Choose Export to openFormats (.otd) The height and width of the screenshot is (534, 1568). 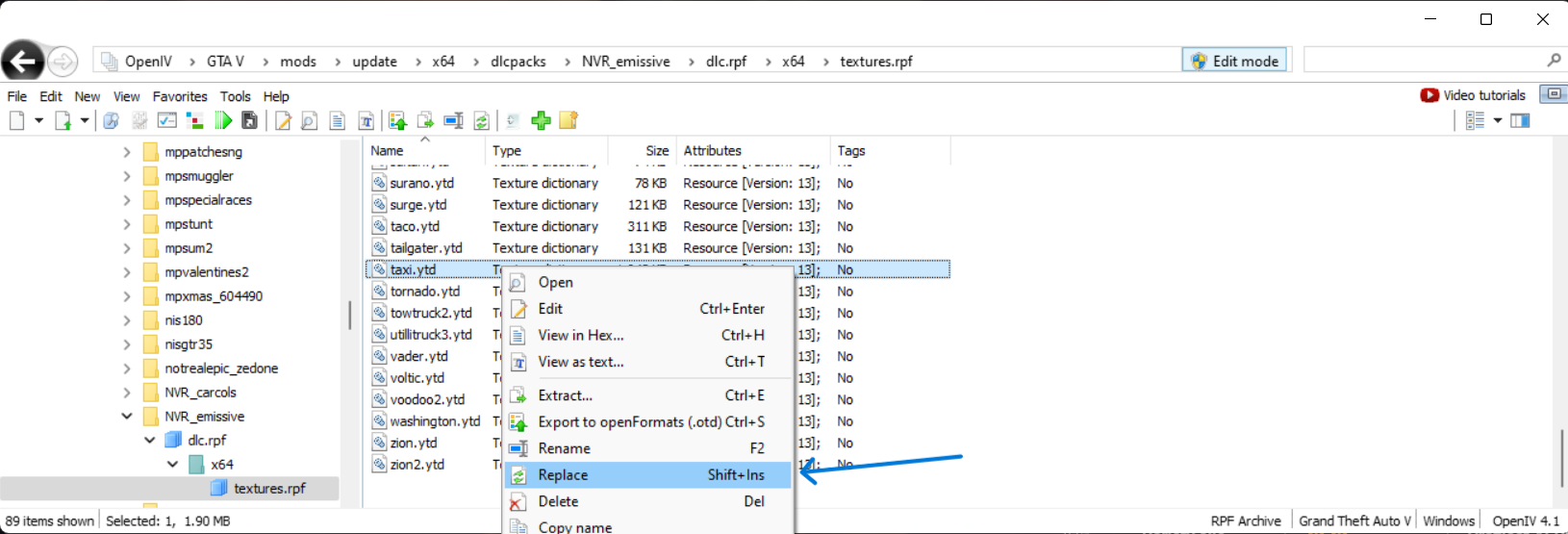pos(648,422)
